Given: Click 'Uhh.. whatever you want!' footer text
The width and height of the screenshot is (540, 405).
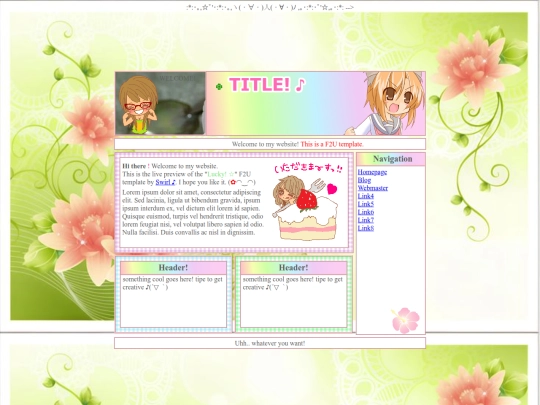Looking at the screenshot, I should click(x=270, y=343).
